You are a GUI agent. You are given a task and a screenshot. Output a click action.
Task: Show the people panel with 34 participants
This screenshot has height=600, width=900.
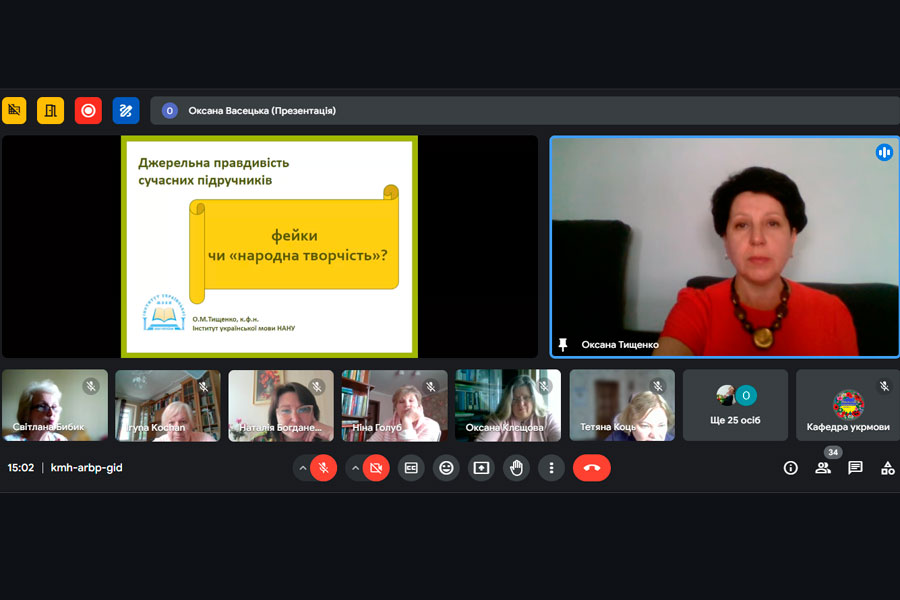[823, 469]
